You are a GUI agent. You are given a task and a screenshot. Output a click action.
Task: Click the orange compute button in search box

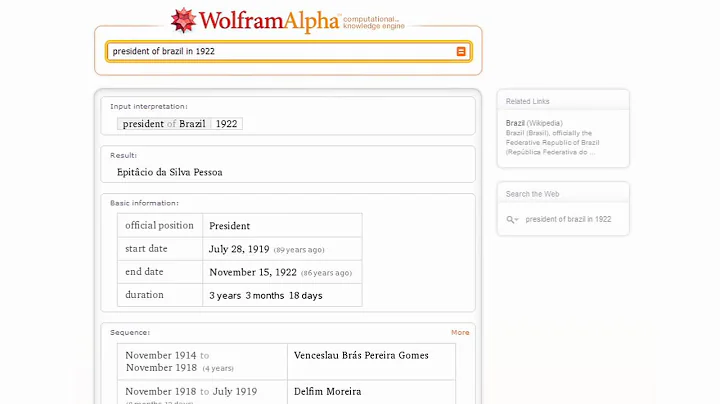461,51
